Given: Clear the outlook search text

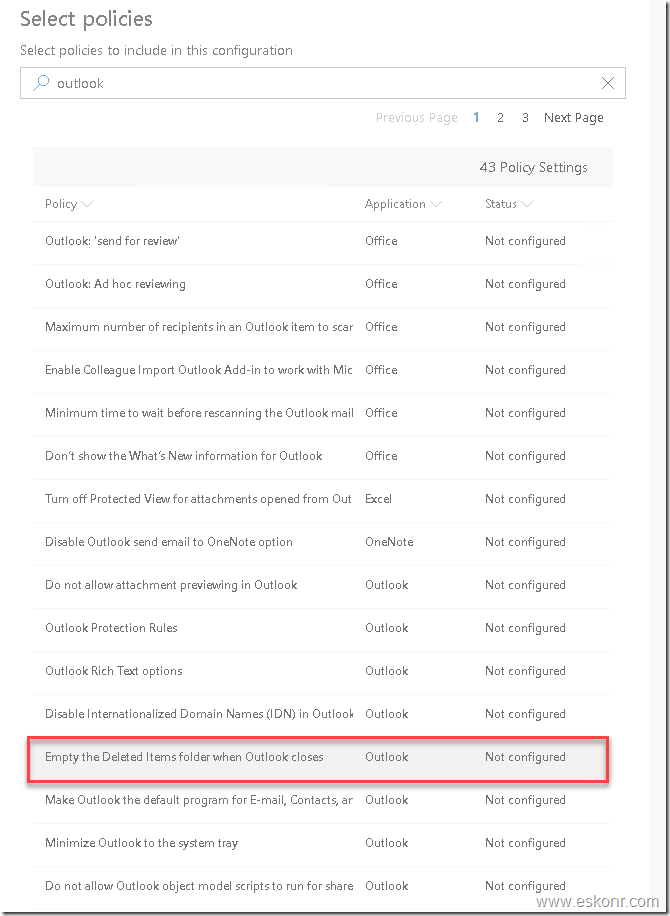Looking at the screenshot, I should coord(607,83).
